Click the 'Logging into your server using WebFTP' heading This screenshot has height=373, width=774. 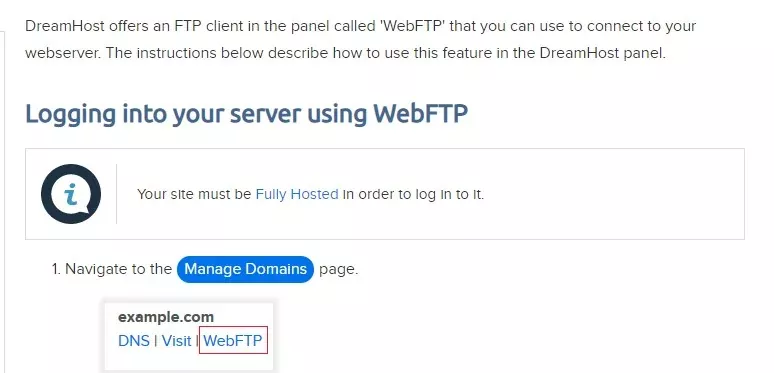246,113
